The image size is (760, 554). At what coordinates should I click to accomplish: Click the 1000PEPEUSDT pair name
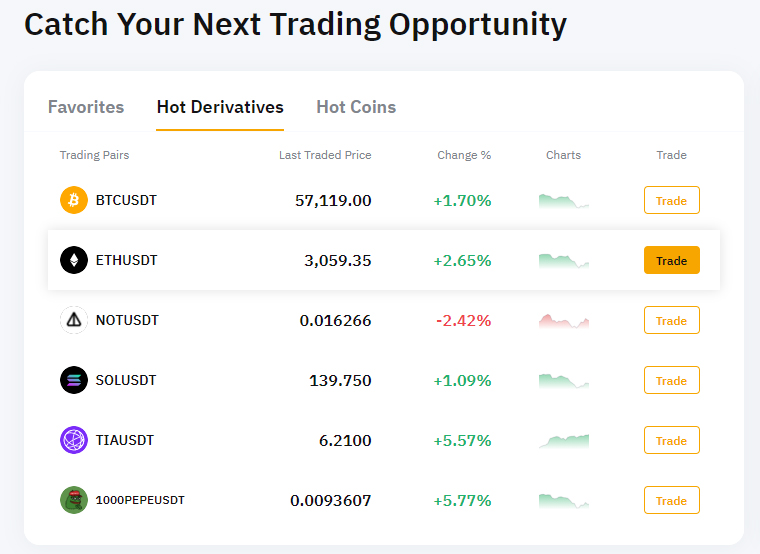140,500
